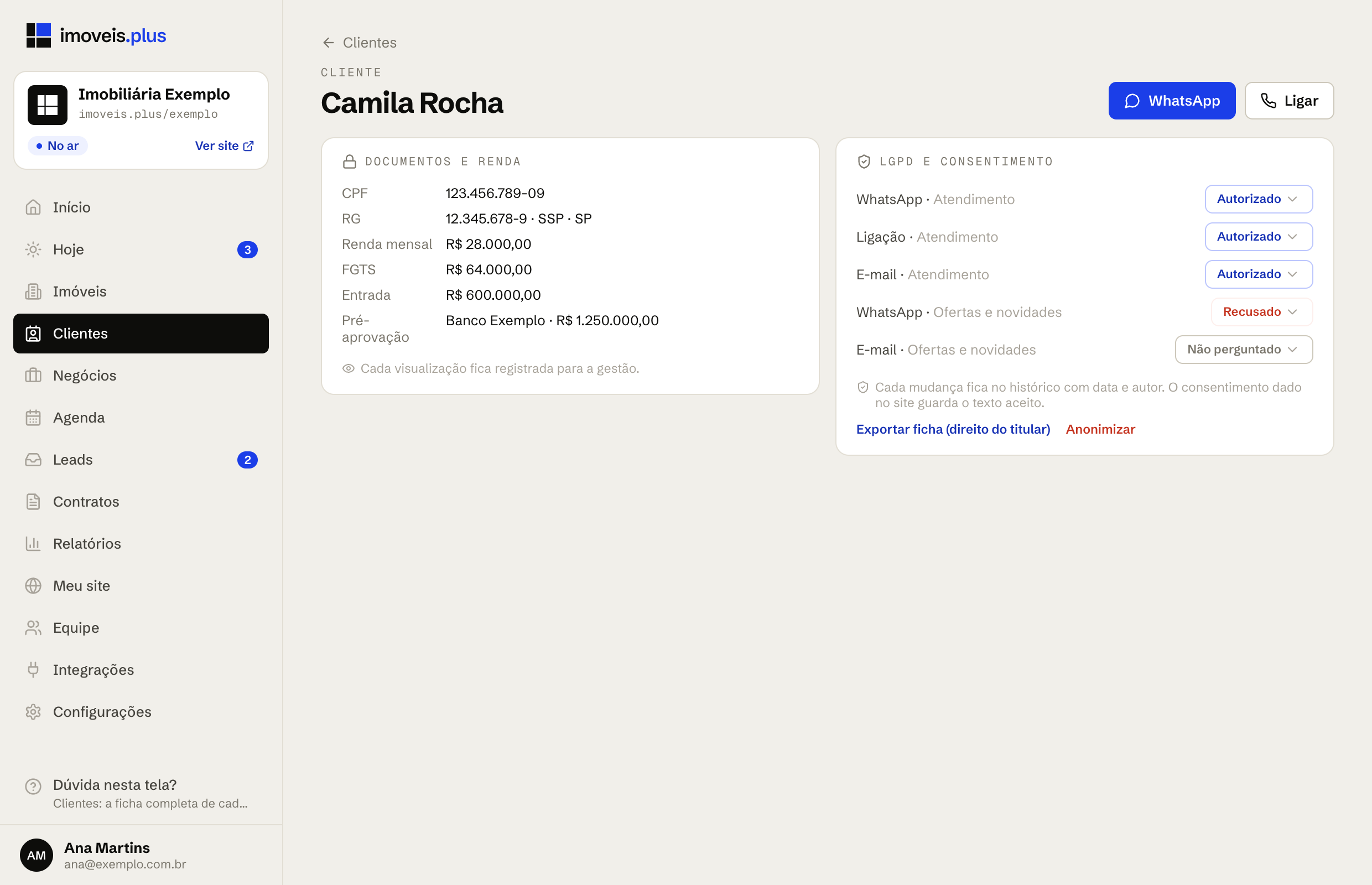Screen dimensions: 1372x885
Task: Click the Início house icon
Action: point(33,207)
